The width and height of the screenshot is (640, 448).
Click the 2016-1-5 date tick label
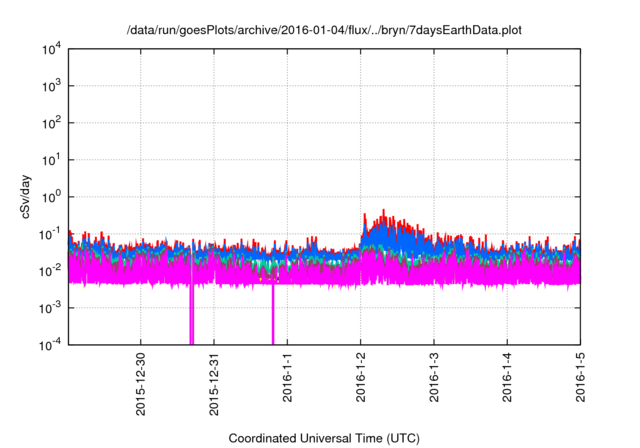pyautogui.click(x=580, y=377)
